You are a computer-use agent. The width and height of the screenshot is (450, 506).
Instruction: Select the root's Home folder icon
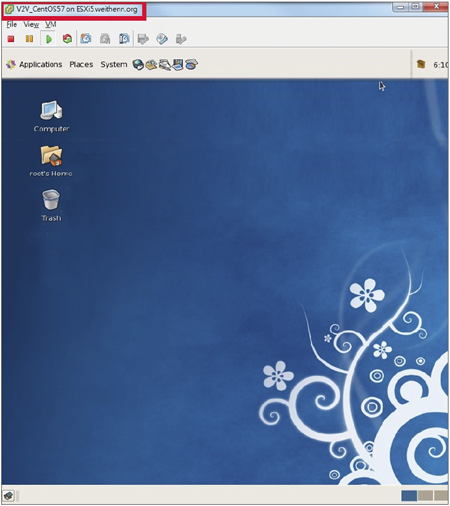coord(51,161)
